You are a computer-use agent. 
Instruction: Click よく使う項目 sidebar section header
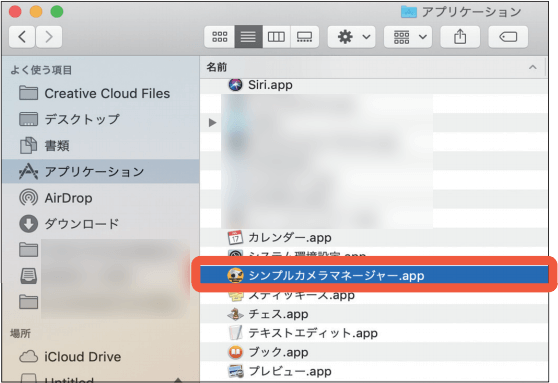click(x=41, y=70)
